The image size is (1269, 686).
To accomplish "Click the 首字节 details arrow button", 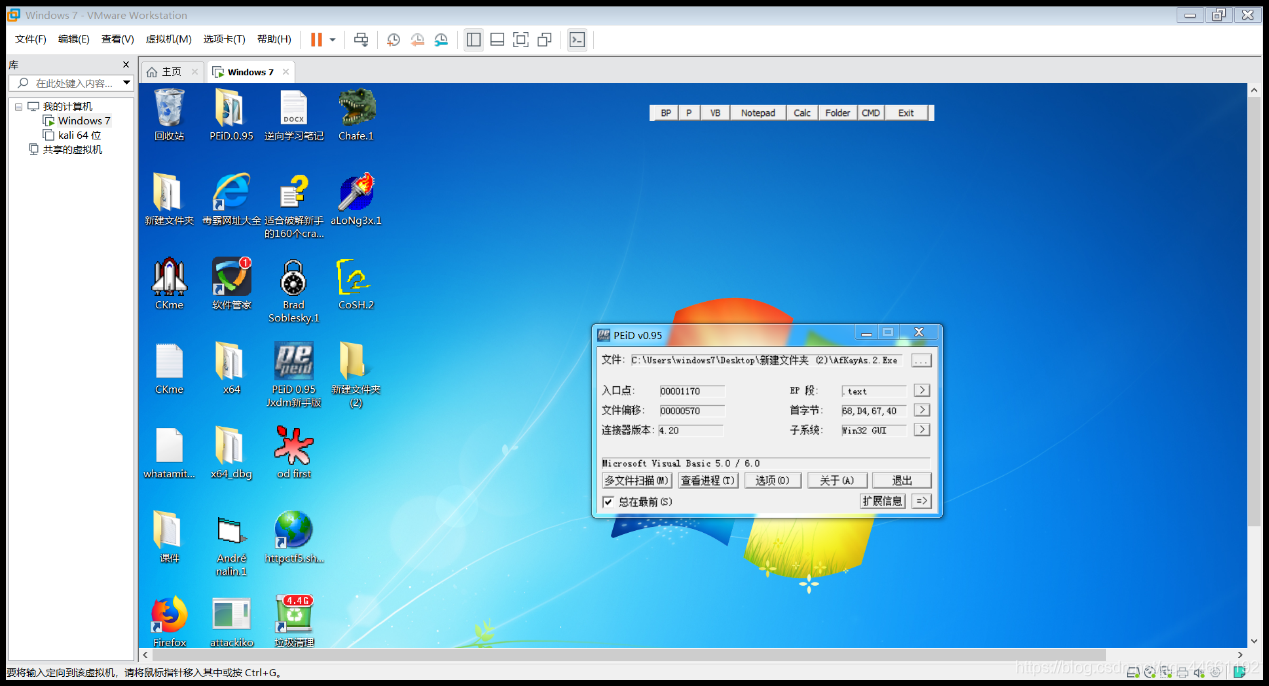I will coord(922,410).
